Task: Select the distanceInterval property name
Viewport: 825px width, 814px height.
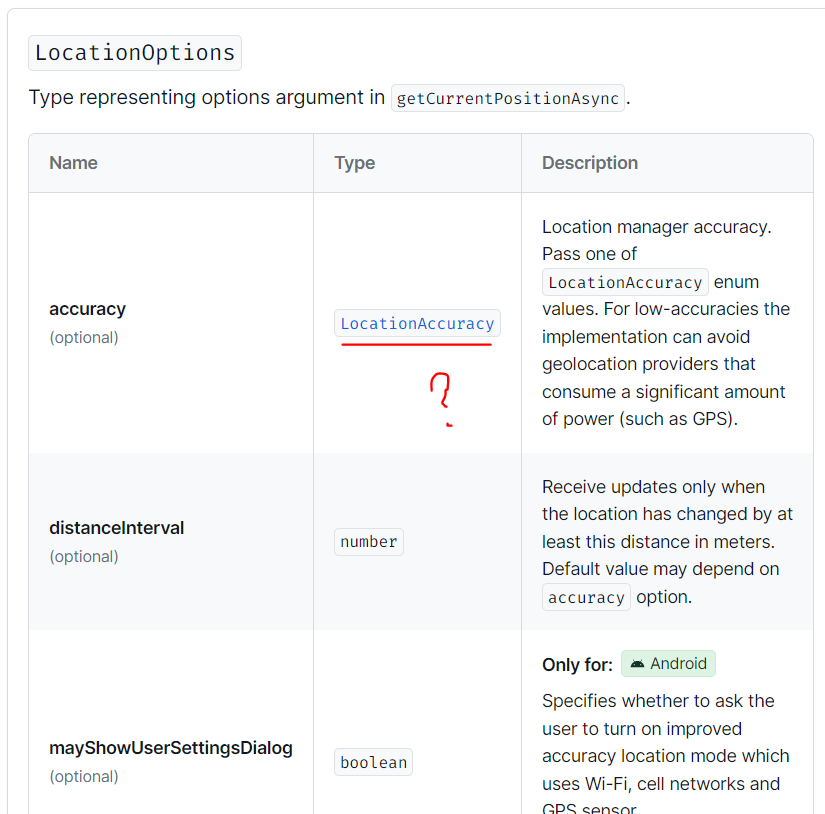Action: 117,528
